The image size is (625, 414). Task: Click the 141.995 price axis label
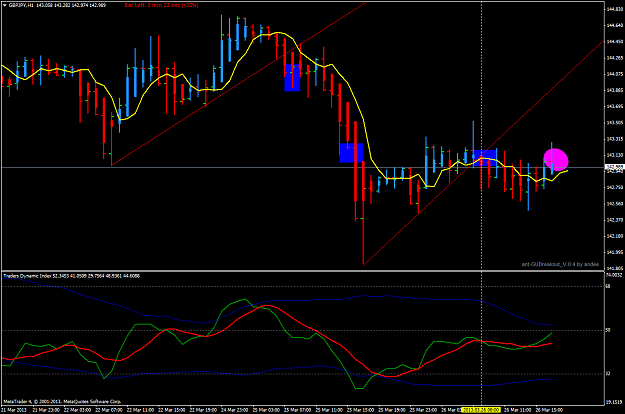click(614, 252)
